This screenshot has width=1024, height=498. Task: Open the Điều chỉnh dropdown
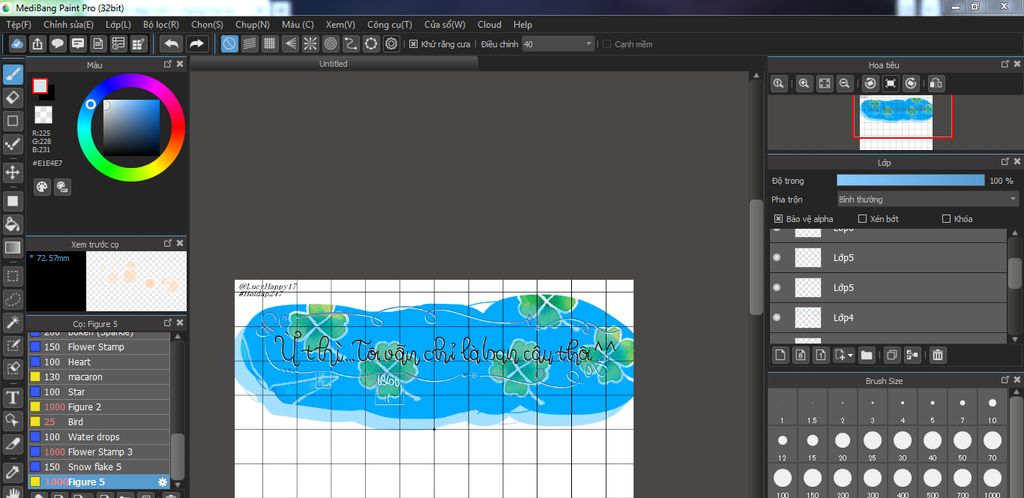[x=558, y=44]
